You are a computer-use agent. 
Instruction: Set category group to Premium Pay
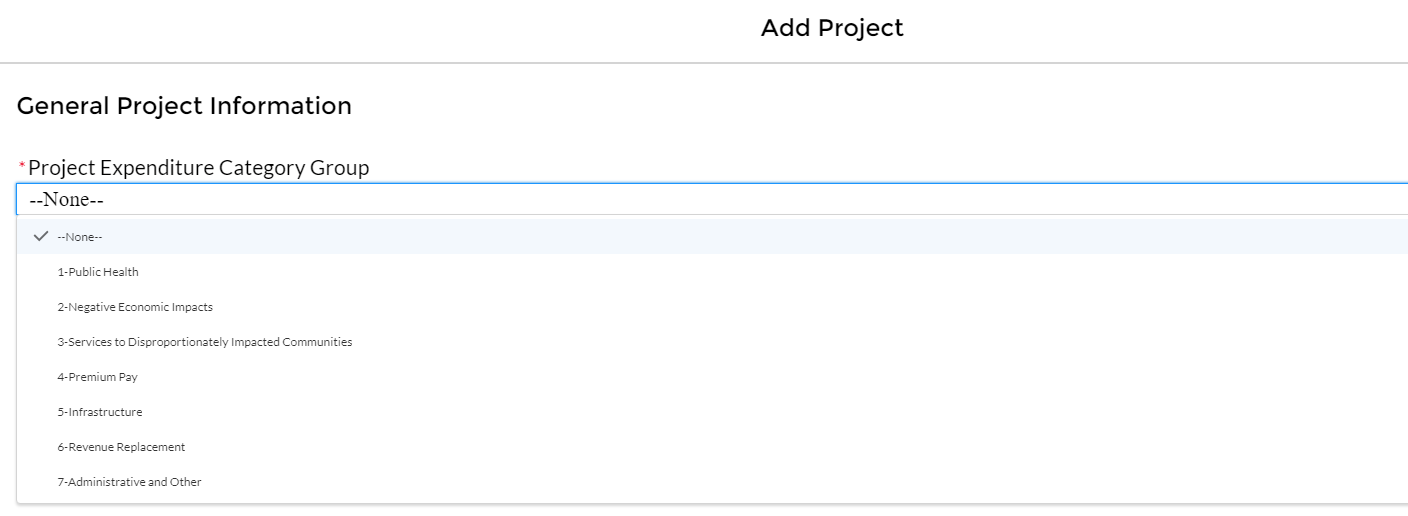coord(97,377)
